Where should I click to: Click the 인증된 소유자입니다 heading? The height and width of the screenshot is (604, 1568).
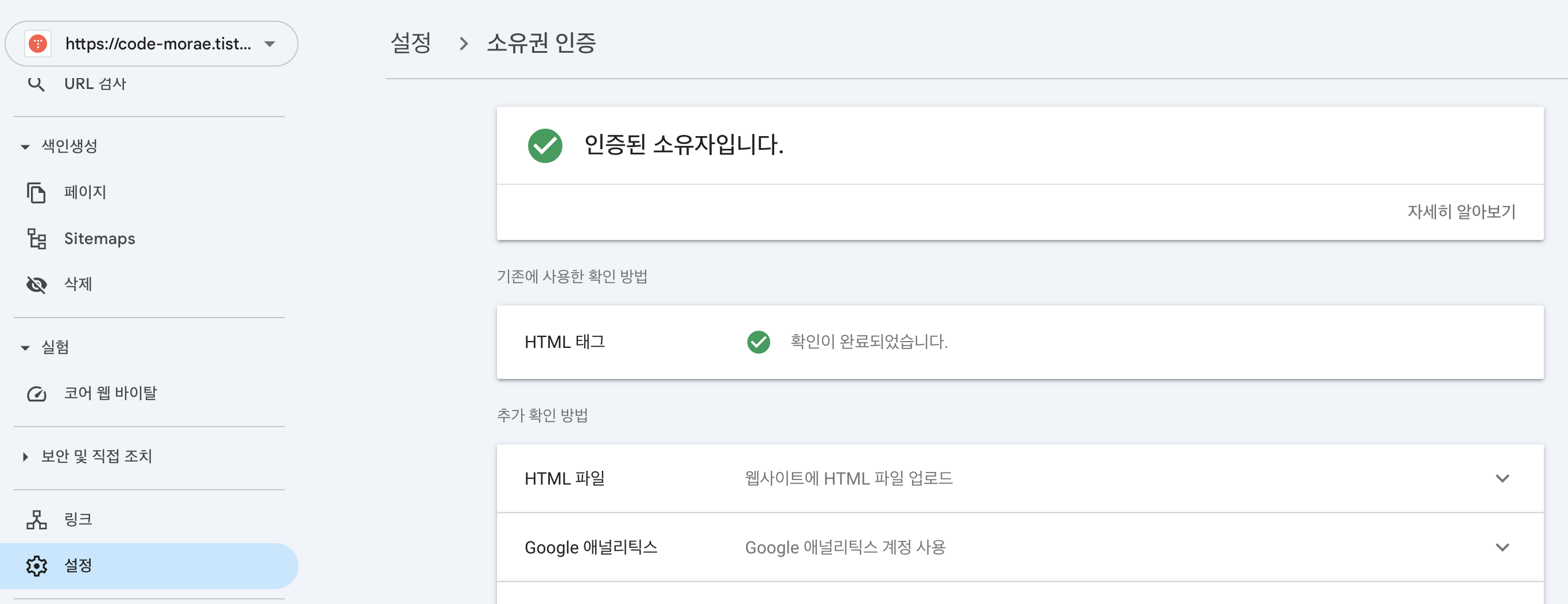(684, 145)
